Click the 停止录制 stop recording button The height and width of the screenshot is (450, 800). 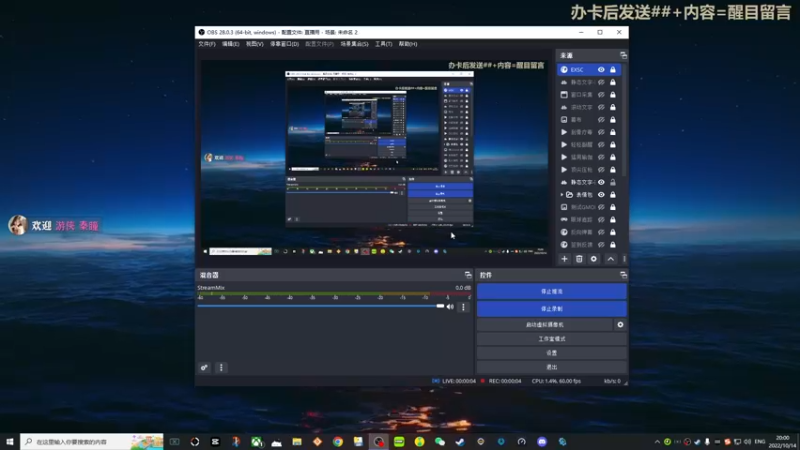552,309
